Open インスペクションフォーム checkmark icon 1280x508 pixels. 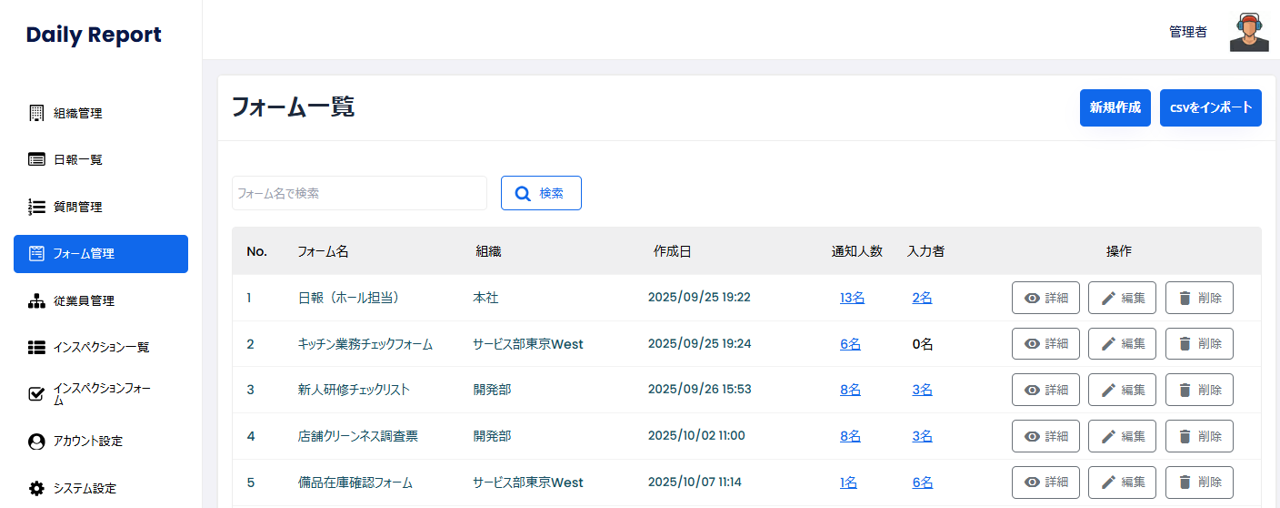pos(37,394)
